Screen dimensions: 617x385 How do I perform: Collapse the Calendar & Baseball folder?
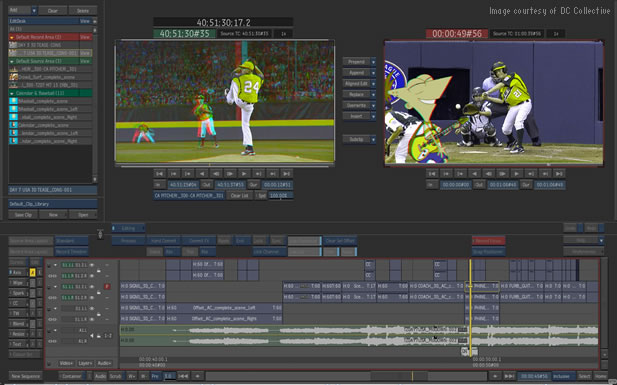11,93
